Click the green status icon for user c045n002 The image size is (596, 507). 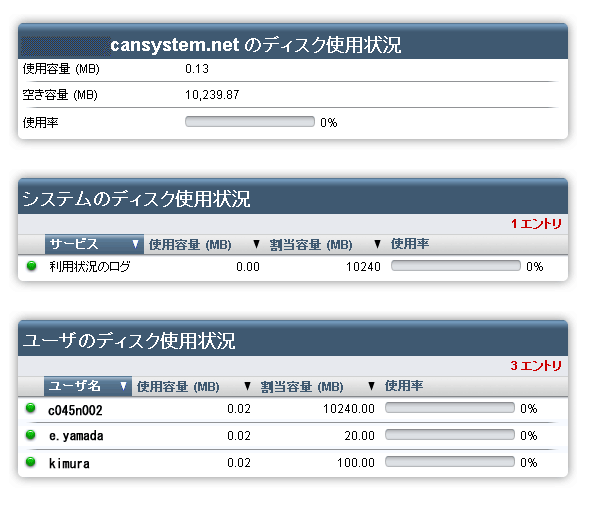(x=30, y=408)
